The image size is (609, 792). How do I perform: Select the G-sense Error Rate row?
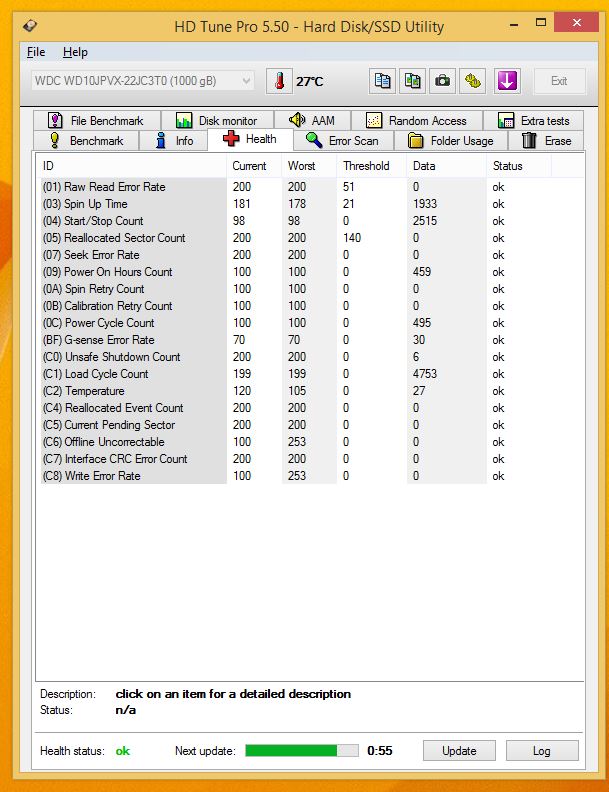295,340
